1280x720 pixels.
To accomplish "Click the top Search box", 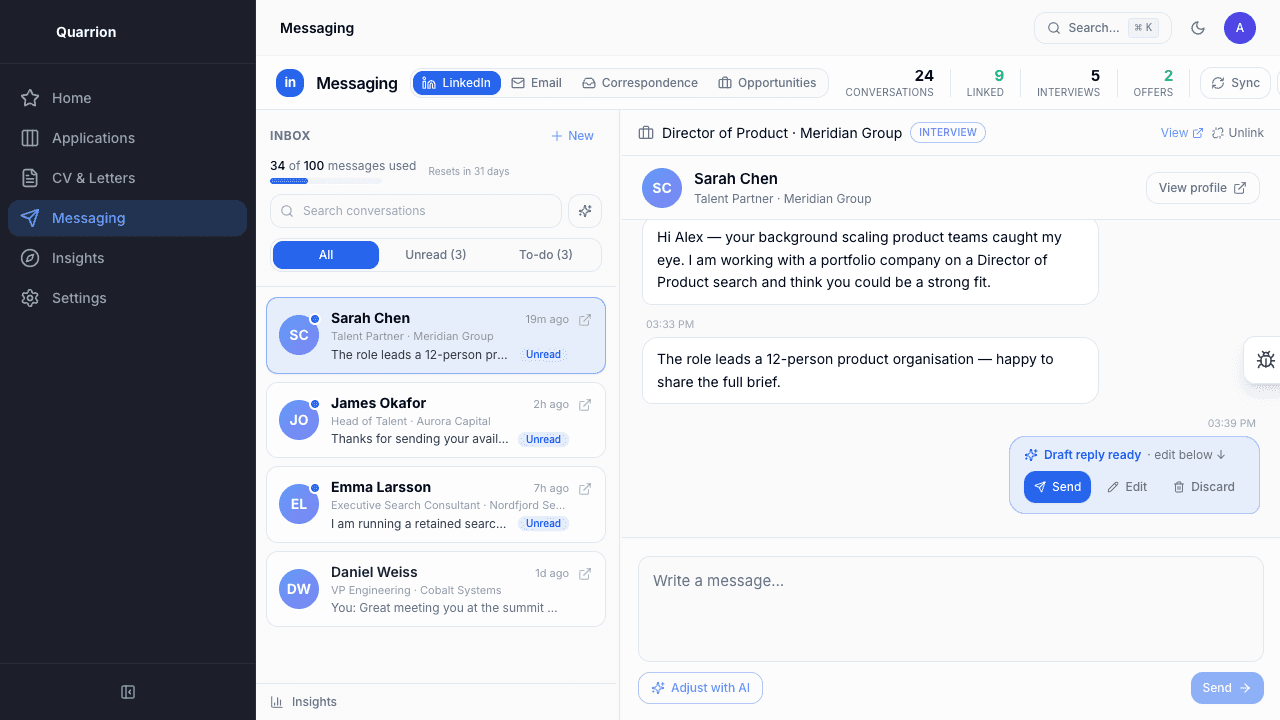I will [1102, 28].
